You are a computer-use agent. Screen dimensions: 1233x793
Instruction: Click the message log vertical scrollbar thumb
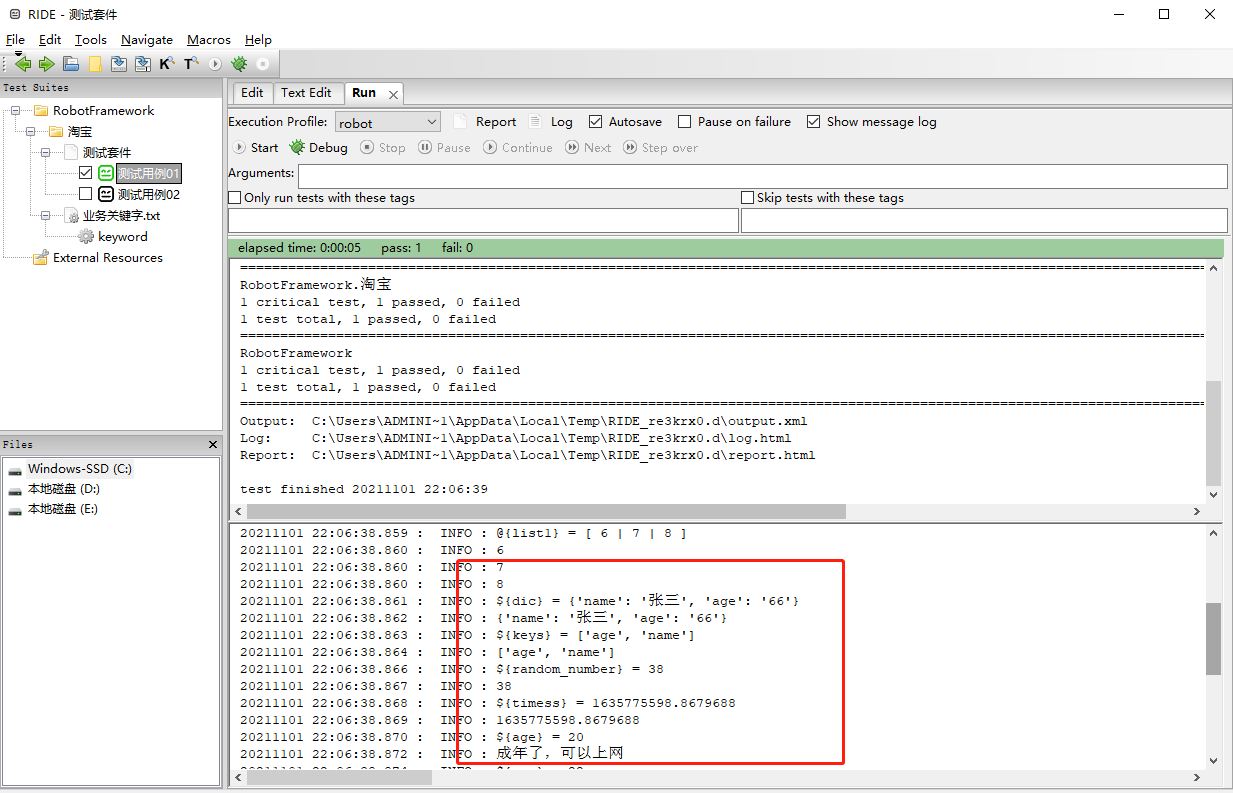1213,638
